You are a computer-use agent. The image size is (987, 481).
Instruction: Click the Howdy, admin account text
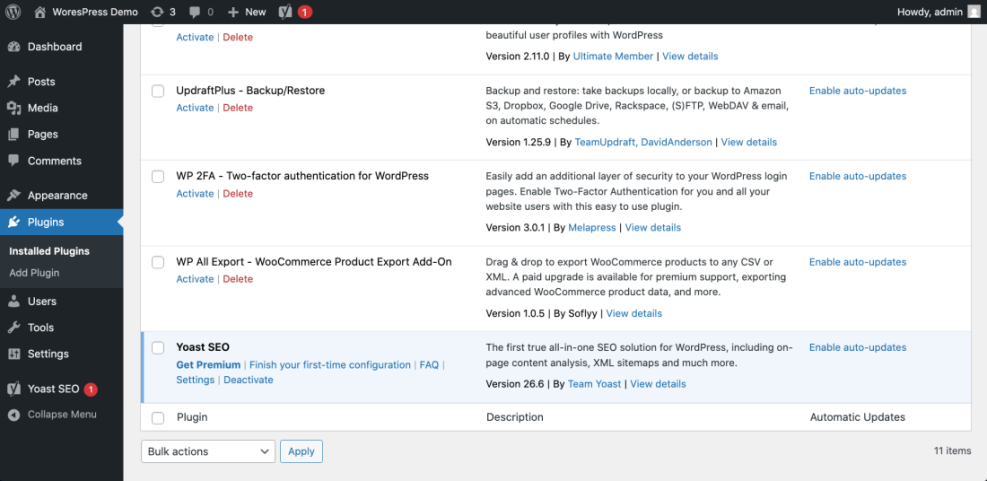pyautogui.click(x=930, y=12)
